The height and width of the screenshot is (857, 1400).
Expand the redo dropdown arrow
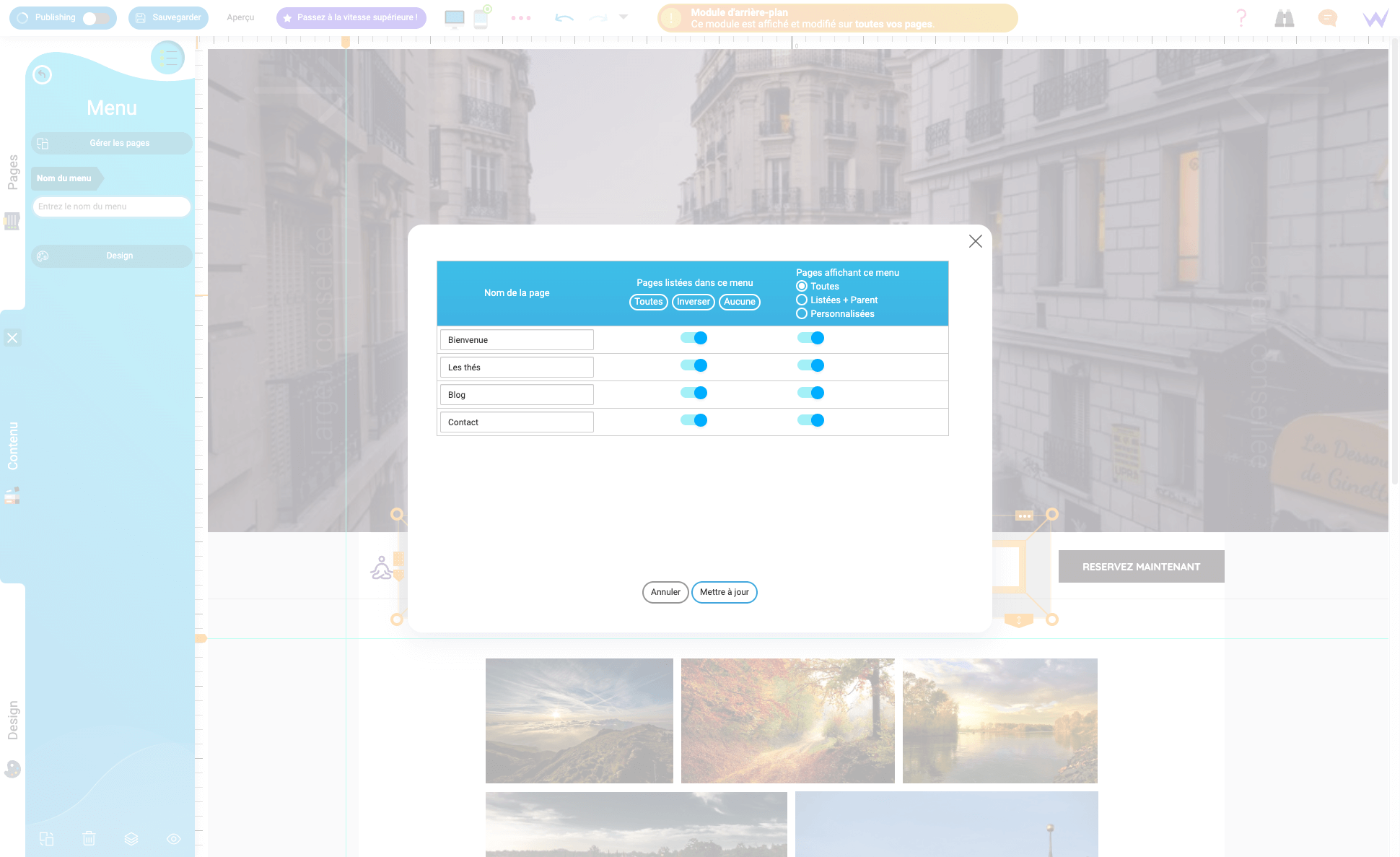pyautogui.click(x=624, y=17)
